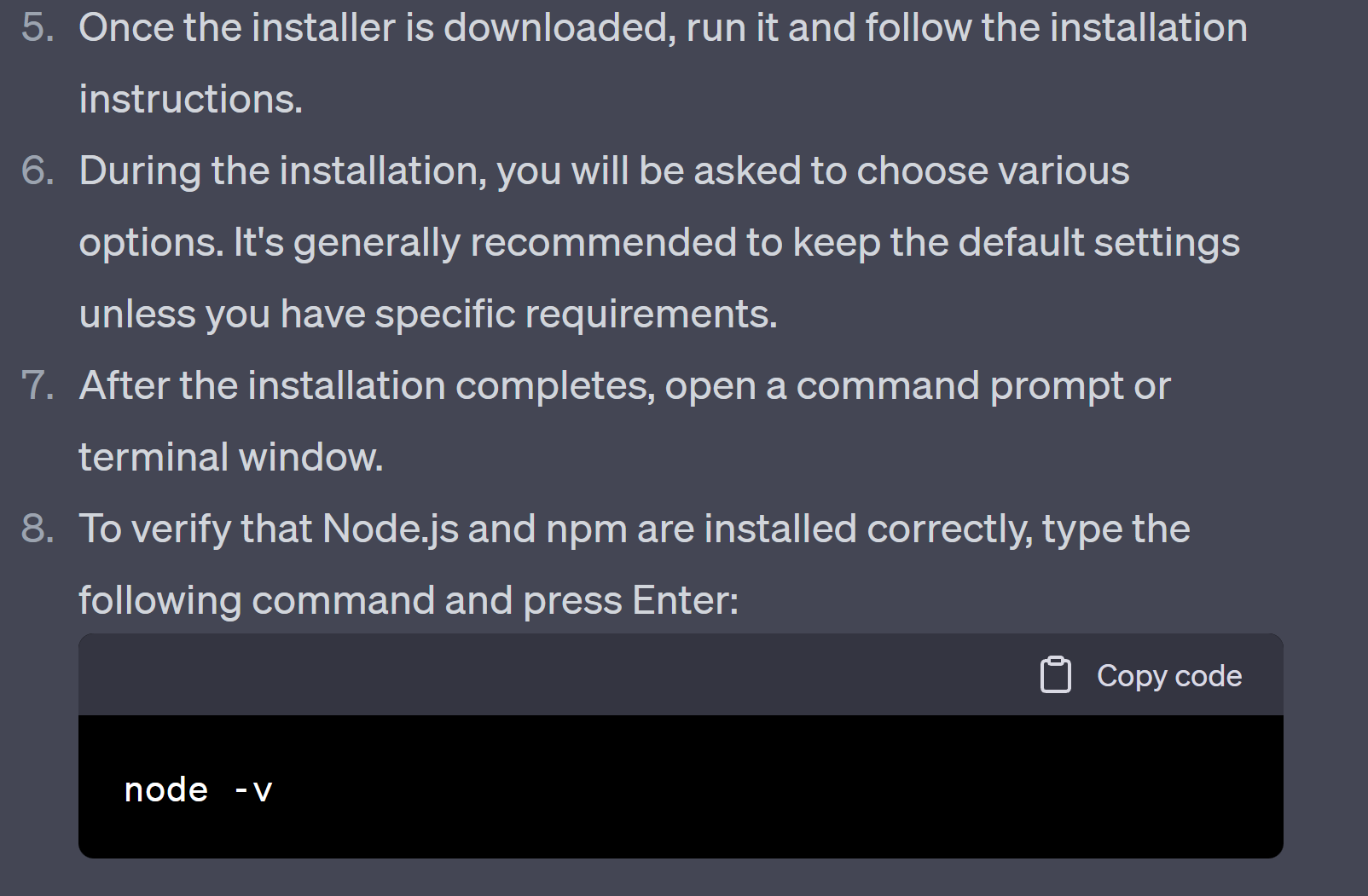Click the node -v command text
This screenshot has height=896, width=1368.
pyautogui.click(x=198, y=789)
